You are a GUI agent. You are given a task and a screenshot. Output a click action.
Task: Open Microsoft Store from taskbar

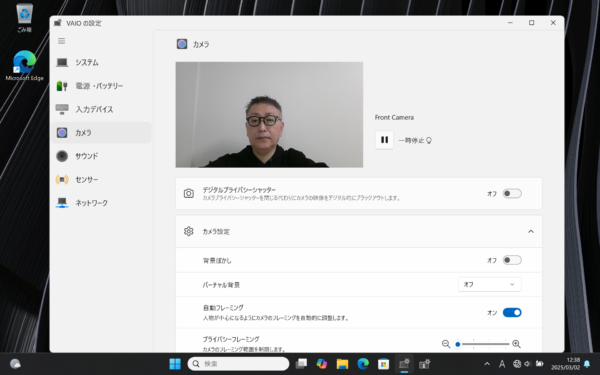pyautogui.click(x=383, y=364)
